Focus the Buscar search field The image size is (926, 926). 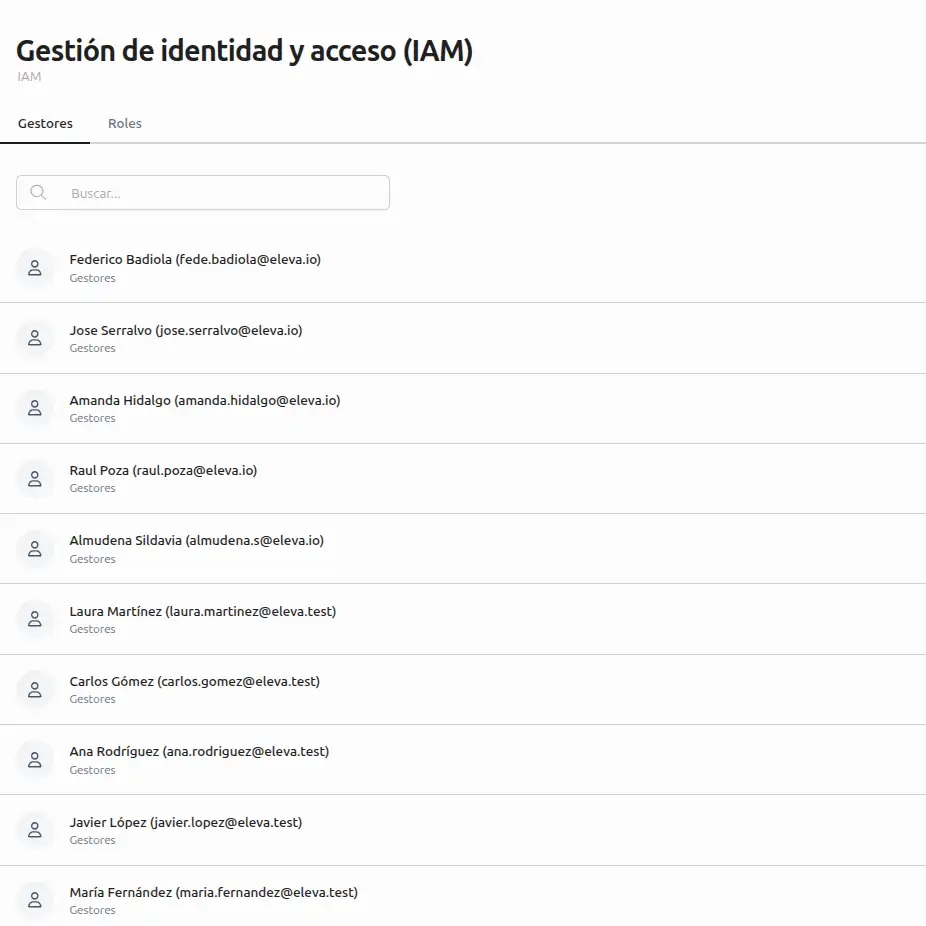[x=220, y=193]
